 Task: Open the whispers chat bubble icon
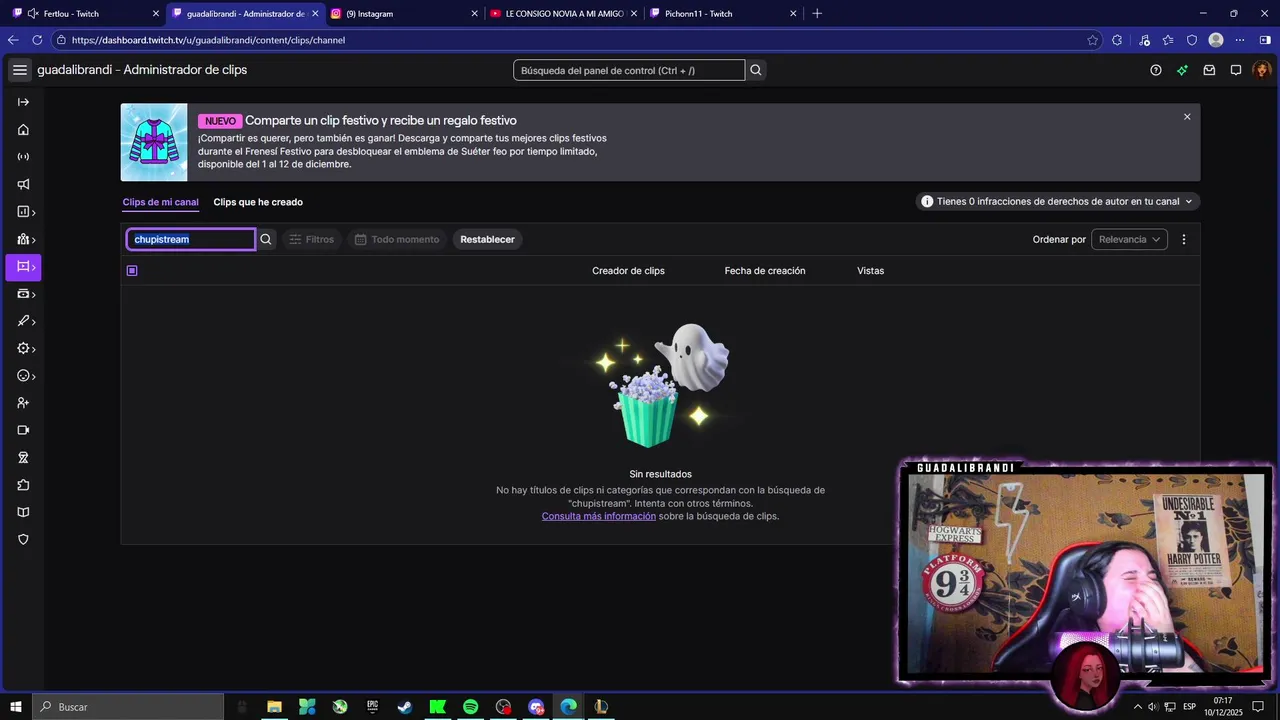(x=1236, y=70)
